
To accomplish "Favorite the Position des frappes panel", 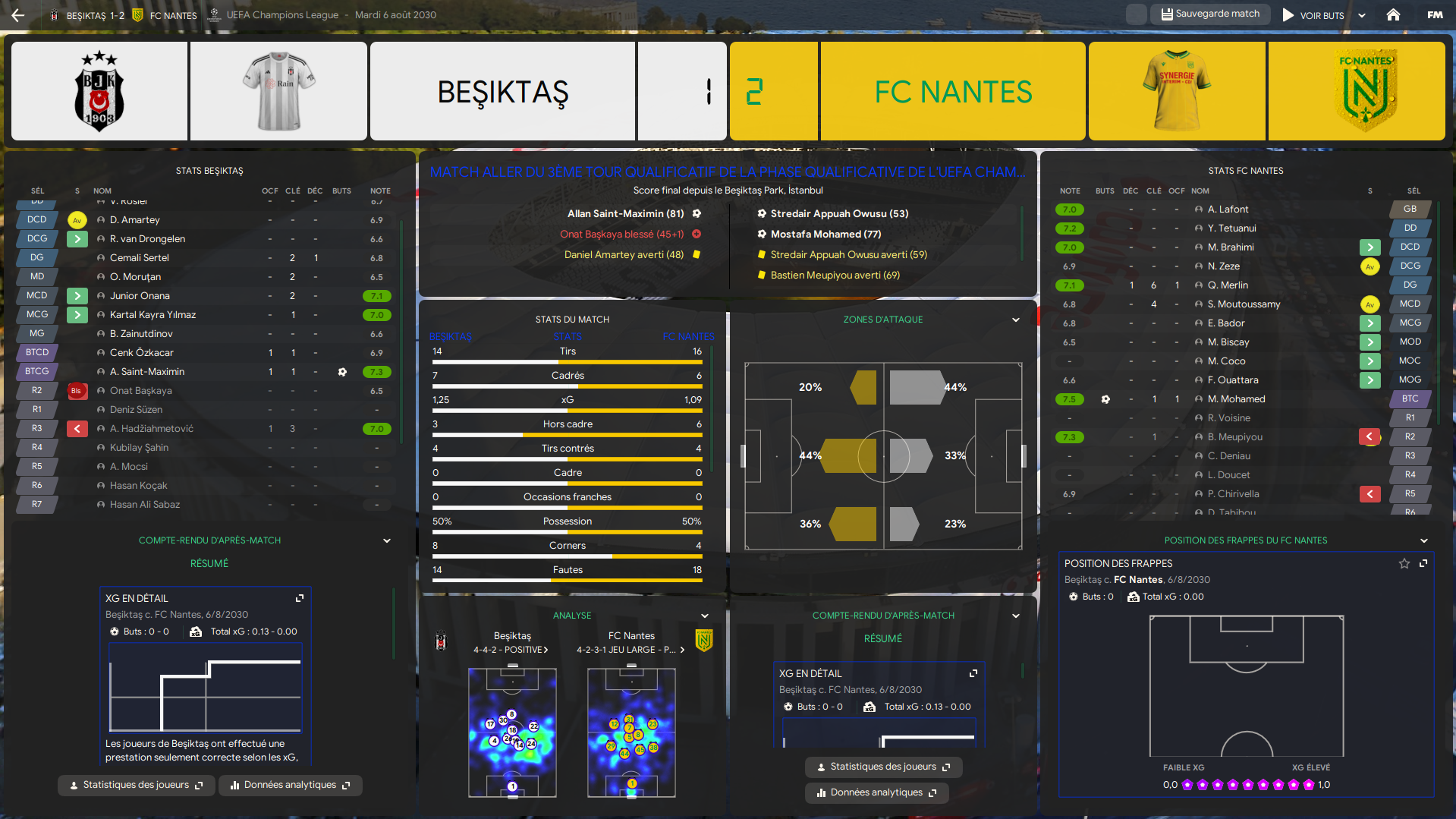I will [x=1404, y=563].
